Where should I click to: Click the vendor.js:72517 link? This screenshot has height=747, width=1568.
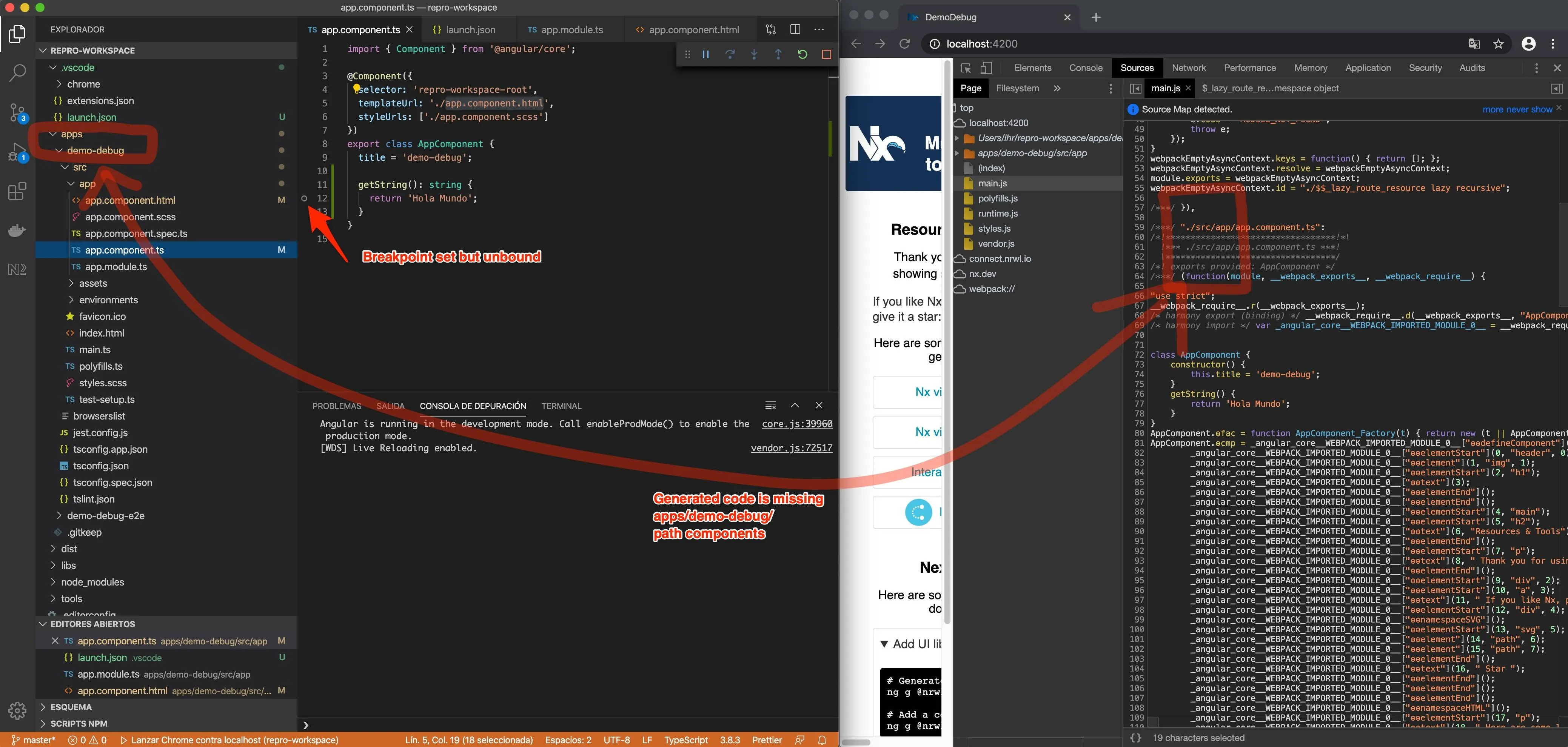coord(791,448)
